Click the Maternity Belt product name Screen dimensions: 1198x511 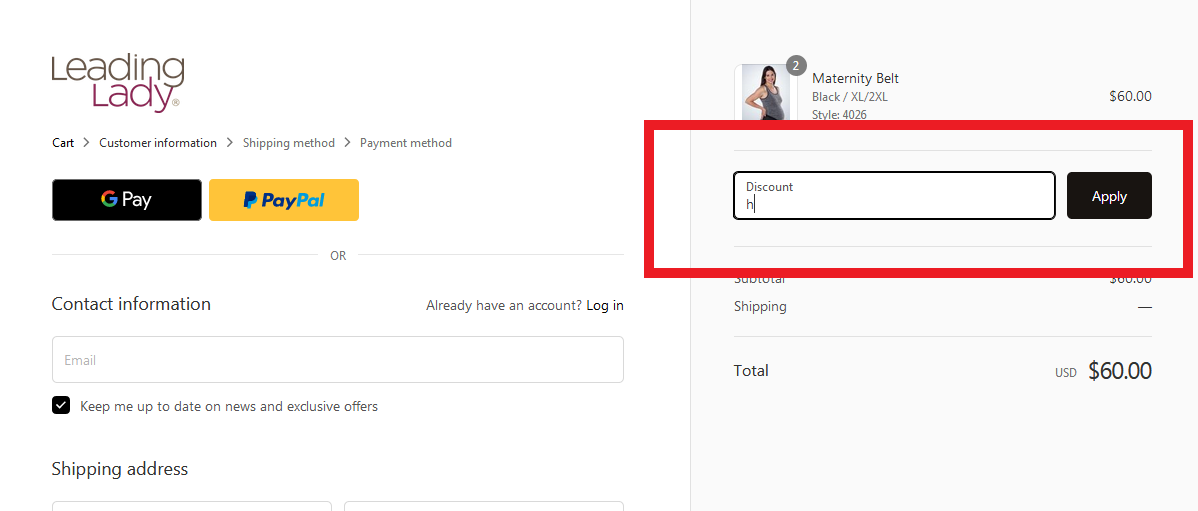(855, 79)
